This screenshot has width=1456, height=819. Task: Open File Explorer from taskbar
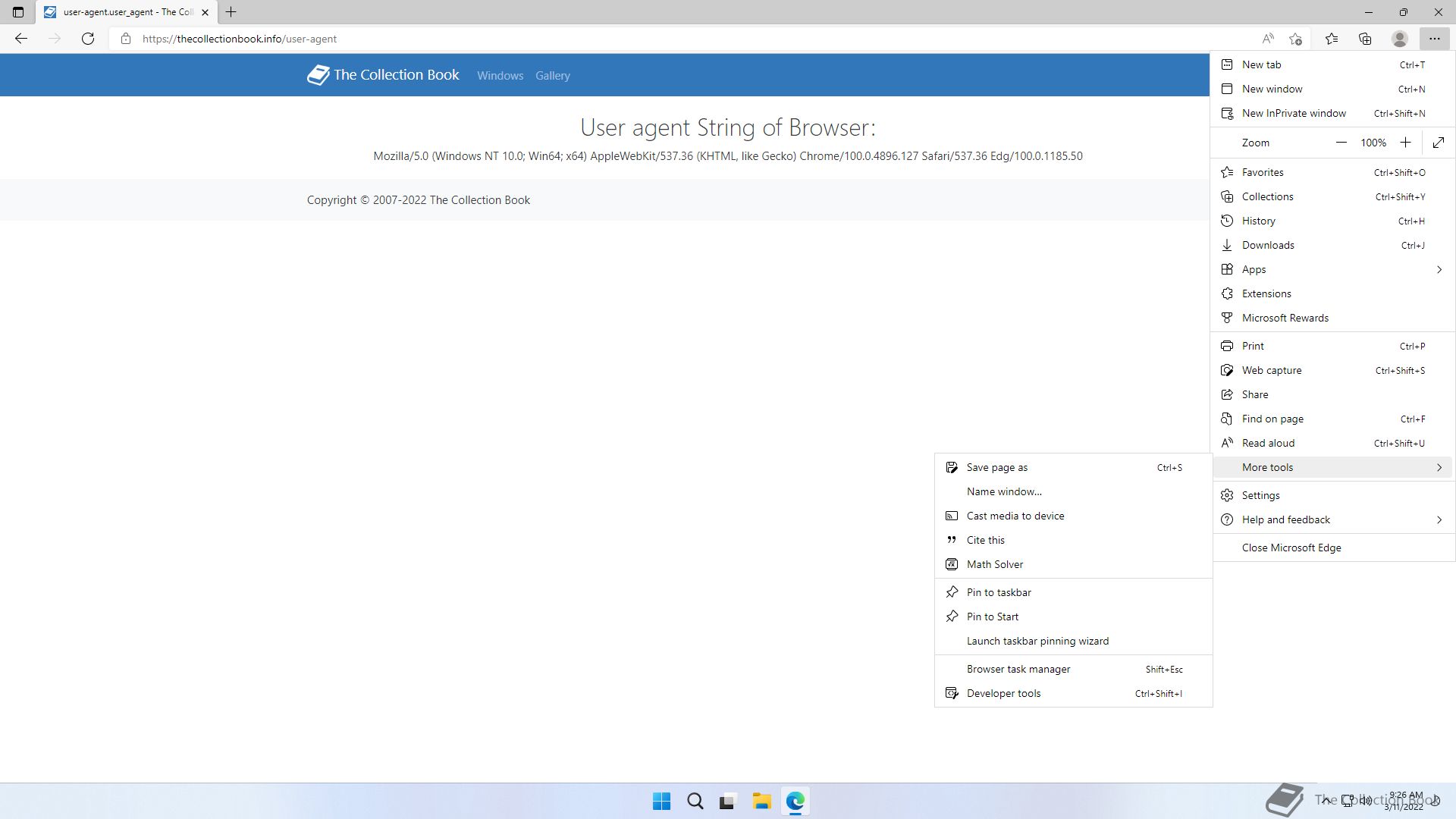[761, 801]
